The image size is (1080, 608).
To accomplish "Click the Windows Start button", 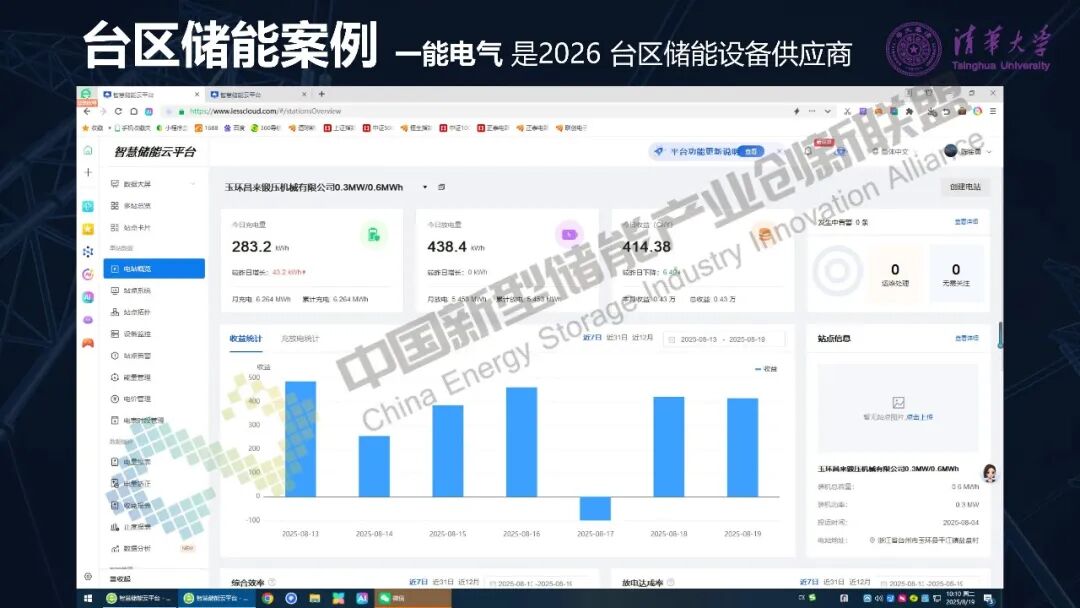I will tap(88, 598).
